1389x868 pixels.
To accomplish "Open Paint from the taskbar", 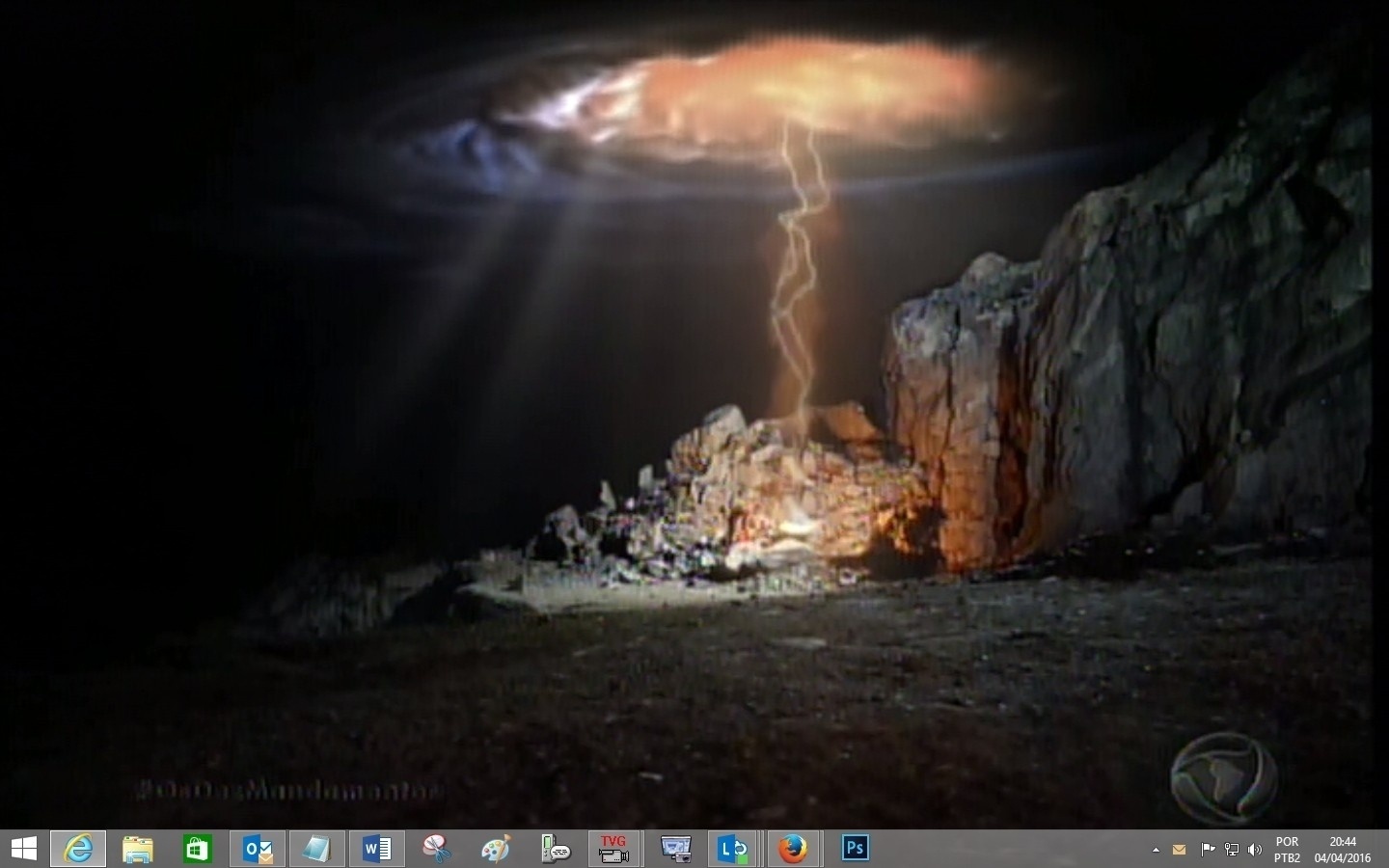I will click(x=496, y=849).
